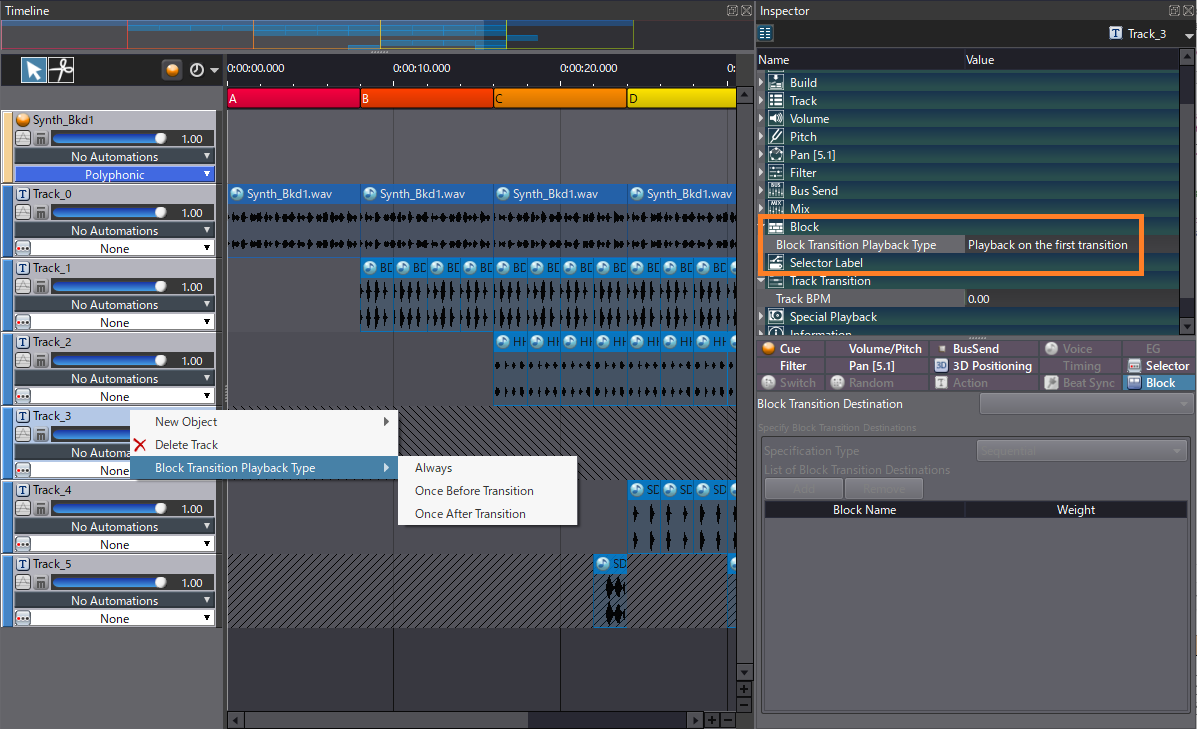1197x729 pixels.
Task: Open the Block Transition Destination combo box
Action: click(1086, 404)
